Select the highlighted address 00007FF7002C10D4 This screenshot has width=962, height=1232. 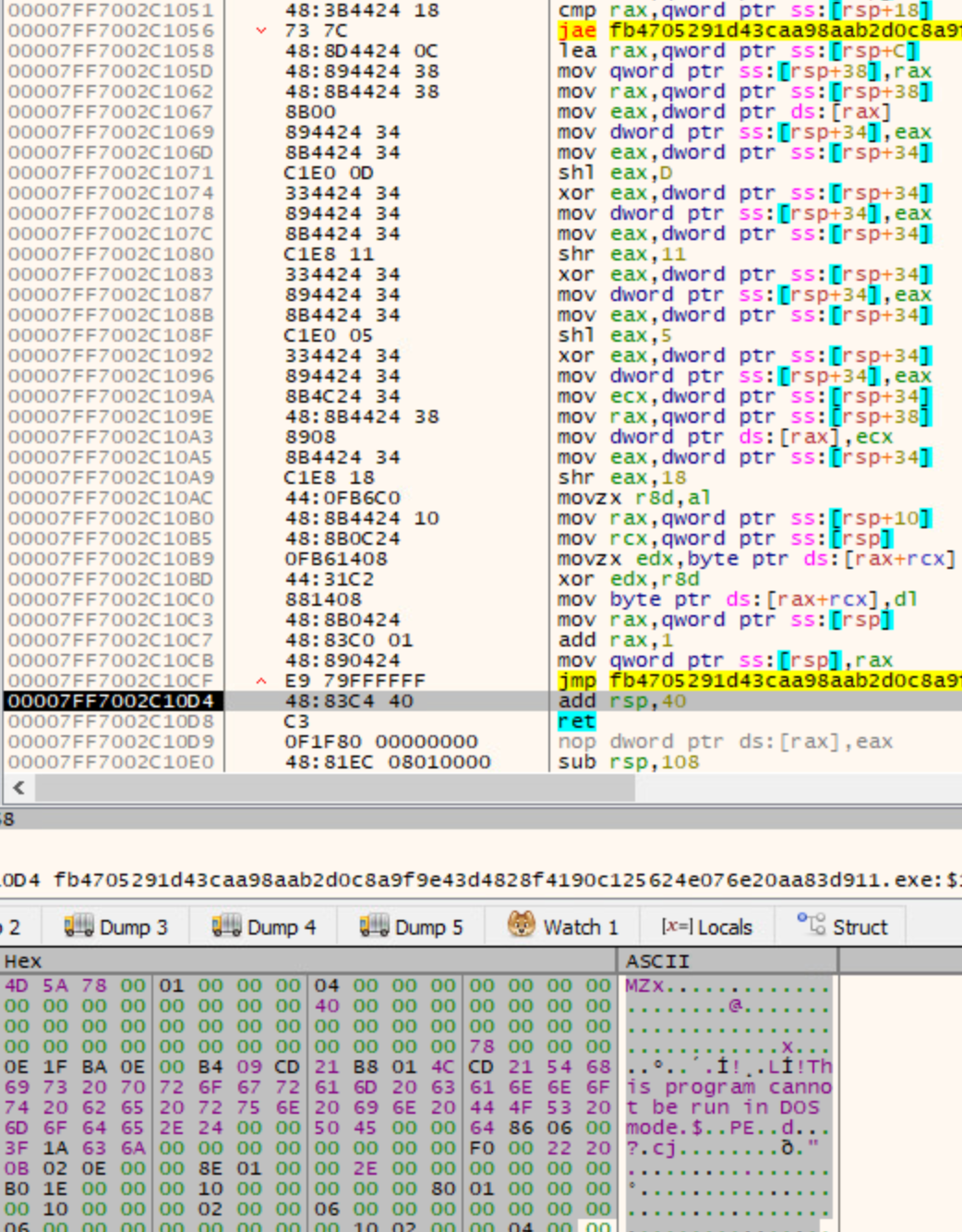pyautogui.click(x=111, y=701)
